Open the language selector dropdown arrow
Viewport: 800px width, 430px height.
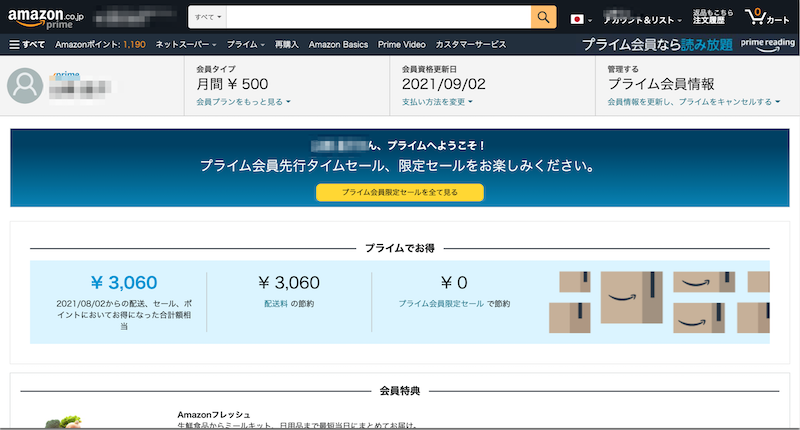point(589,20)
